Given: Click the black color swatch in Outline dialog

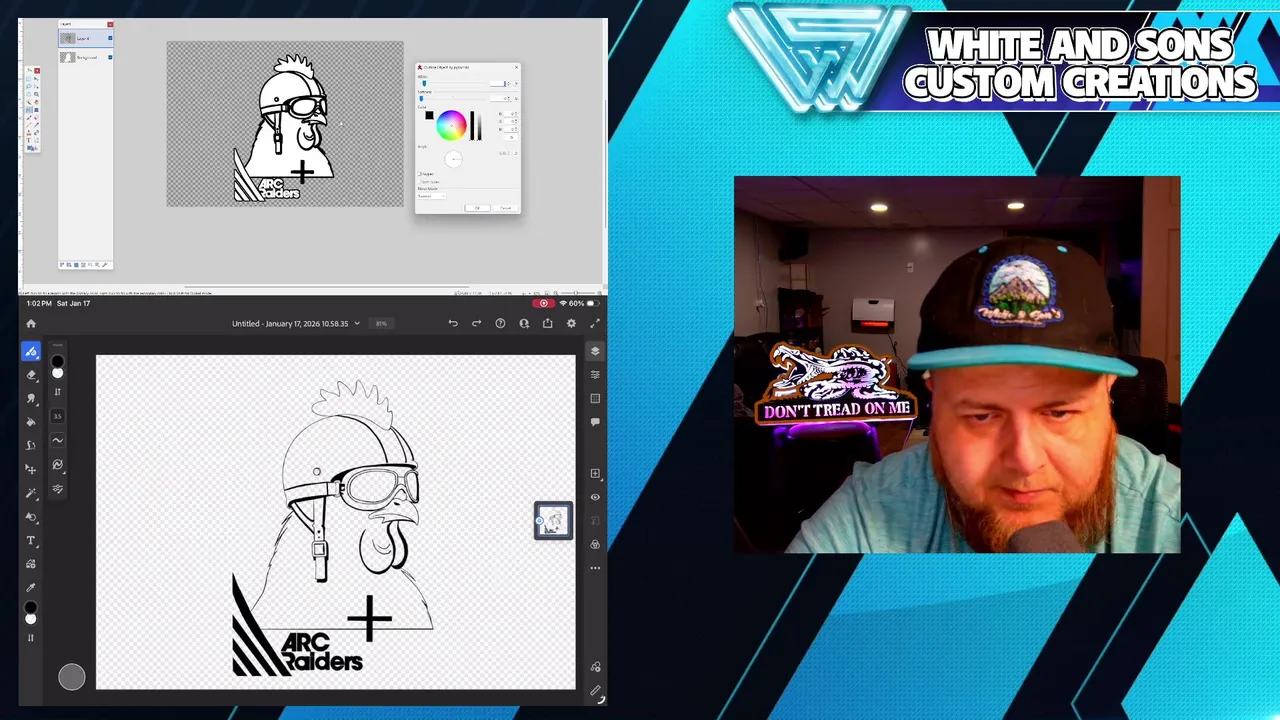Looking at the screenshot, I should [429, 116].
